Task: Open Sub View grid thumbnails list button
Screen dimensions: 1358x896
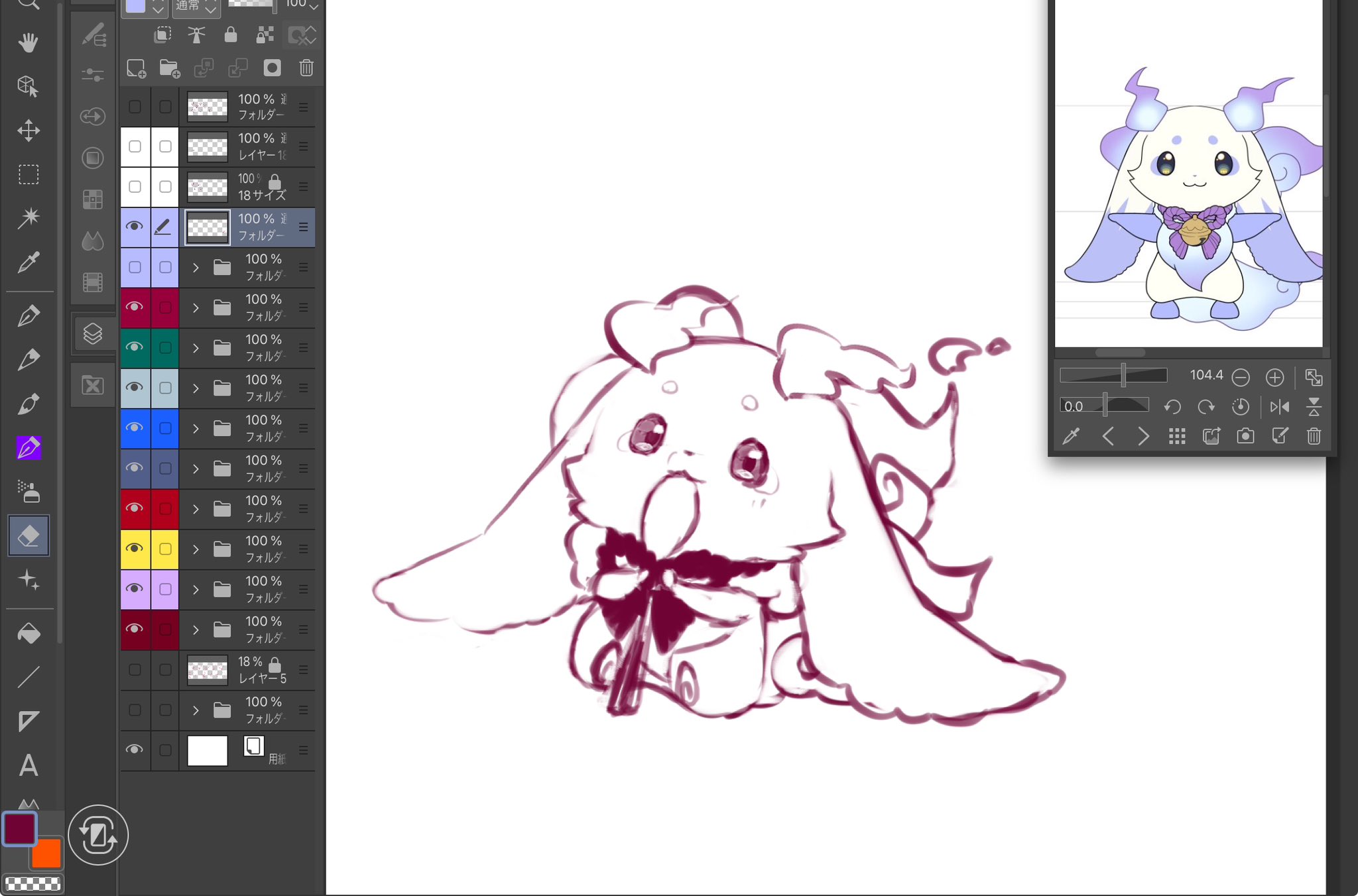Action: [x=1177, y=435]
